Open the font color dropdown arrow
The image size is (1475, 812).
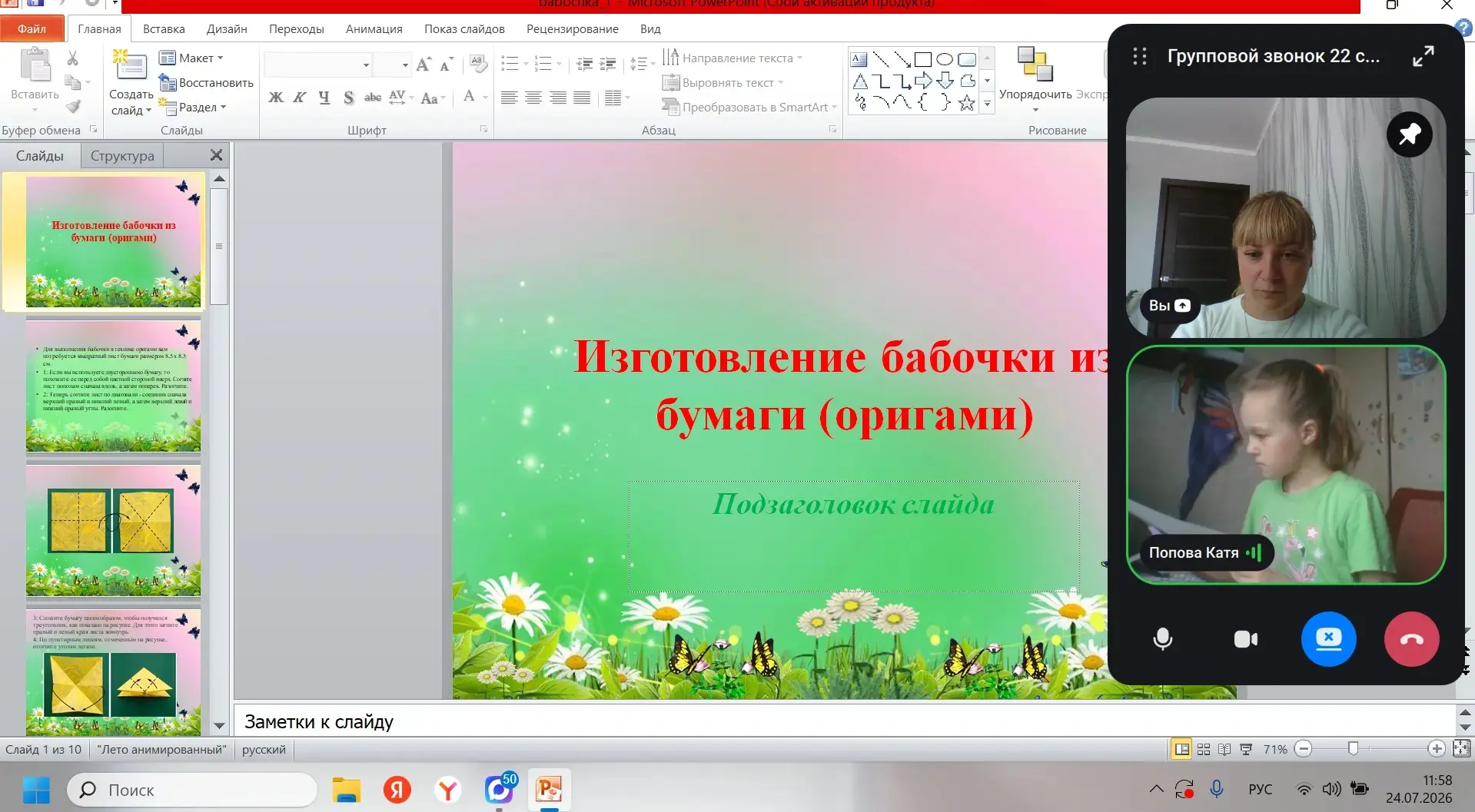[485, 98]
